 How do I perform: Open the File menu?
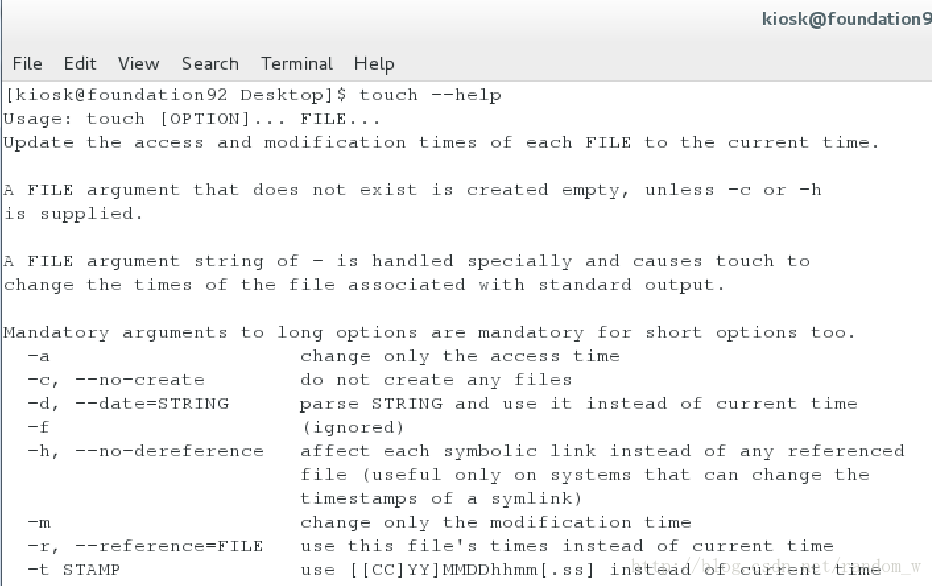[27, 64]
